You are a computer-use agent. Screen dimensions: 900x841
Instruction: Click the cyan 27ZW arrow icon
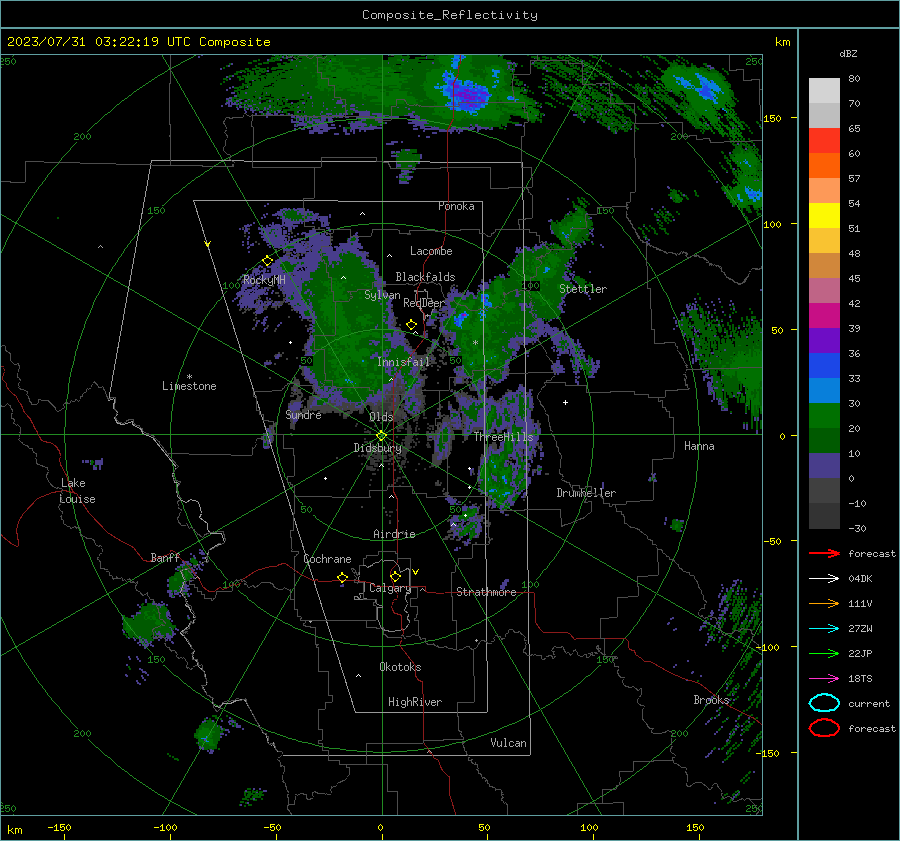[x=824, y=629]
